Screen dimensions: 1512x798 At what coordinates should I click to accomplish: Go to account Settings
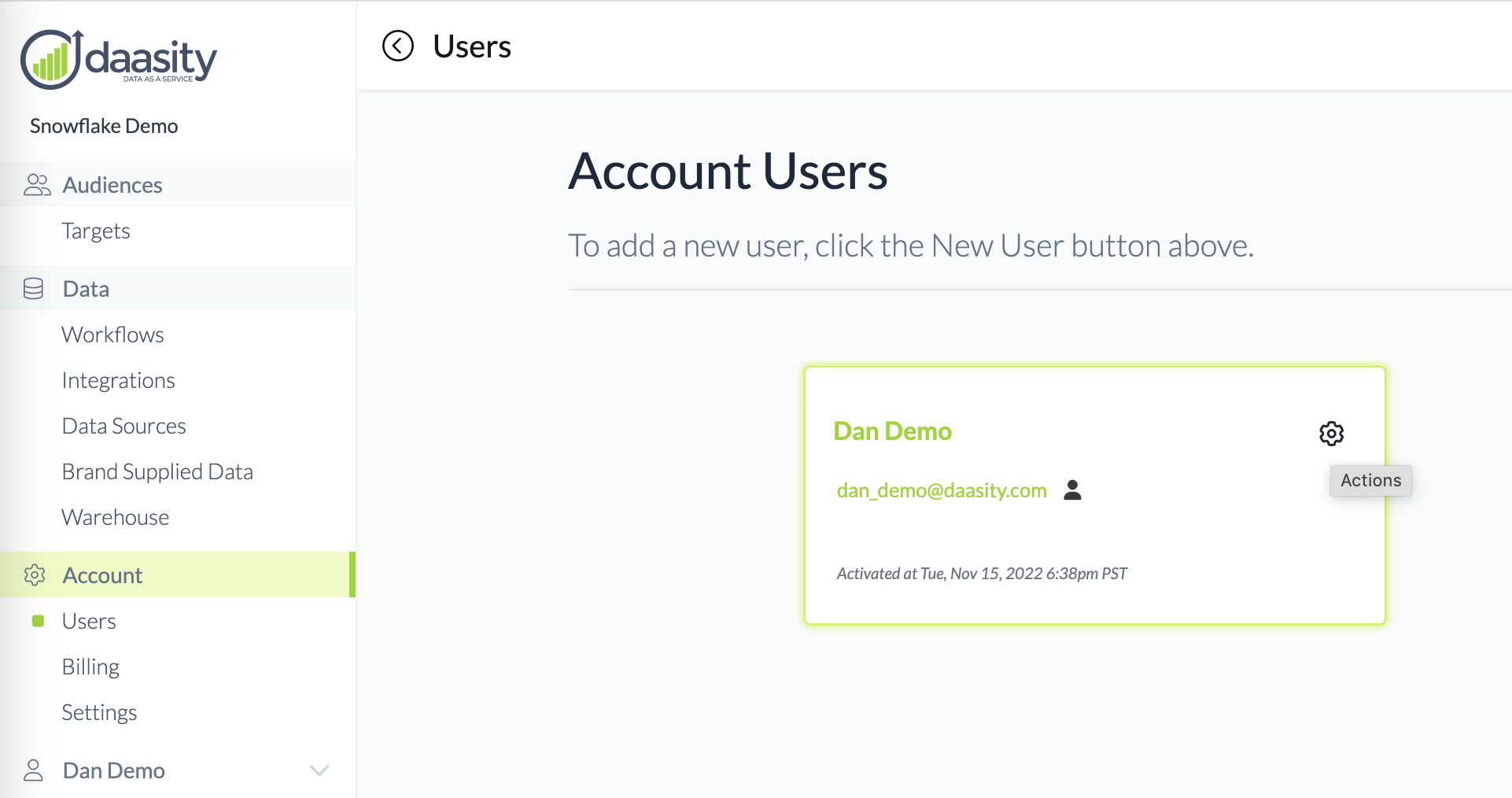pos(99,712)
